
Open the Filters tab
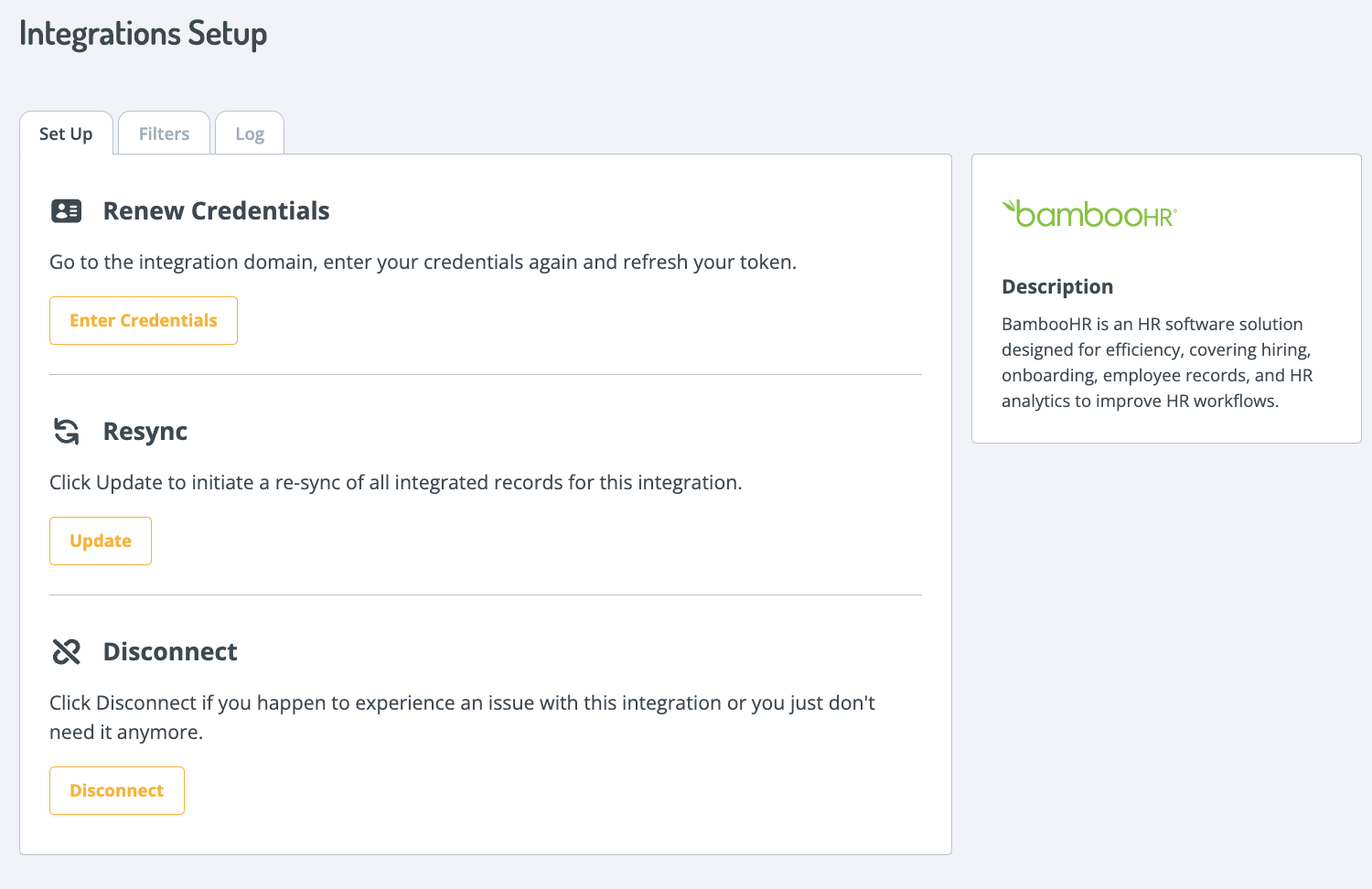point(165,134)
